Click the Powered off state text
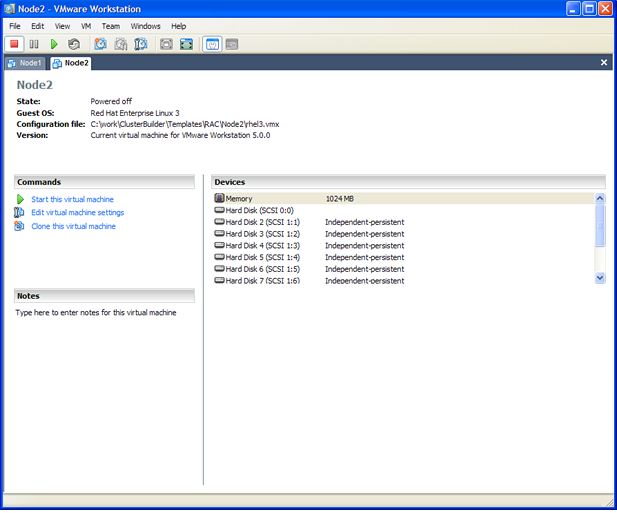 111,101
